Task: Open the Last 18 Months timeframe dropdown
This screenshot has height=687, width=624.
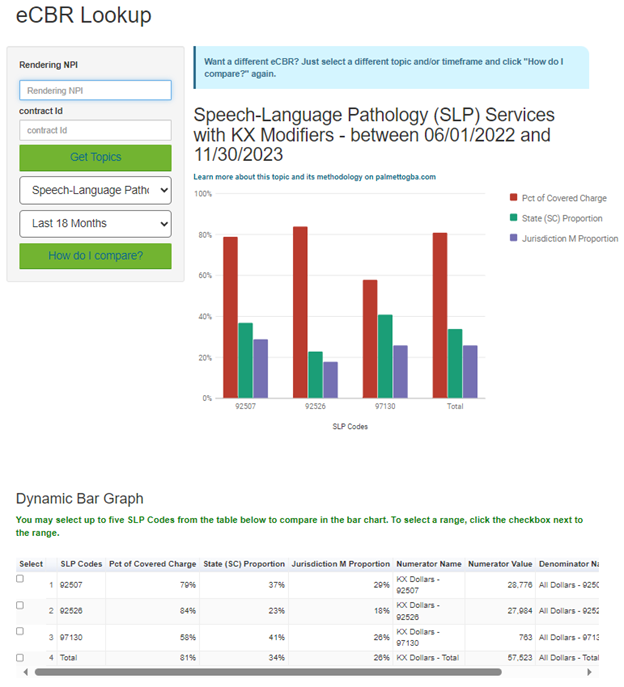Action: point(95,224)
